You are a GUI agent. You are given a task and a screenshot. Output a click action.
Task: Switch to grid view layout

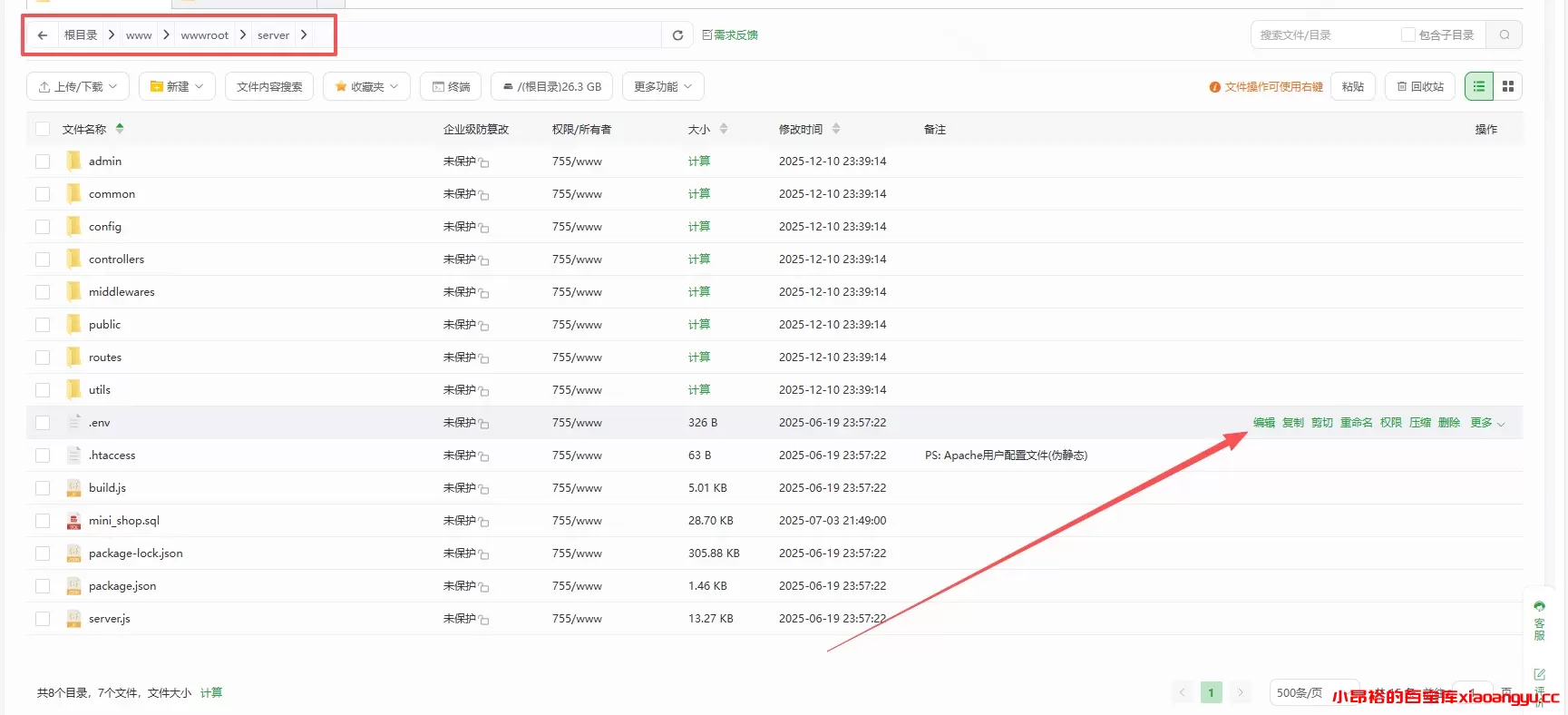1508,86
